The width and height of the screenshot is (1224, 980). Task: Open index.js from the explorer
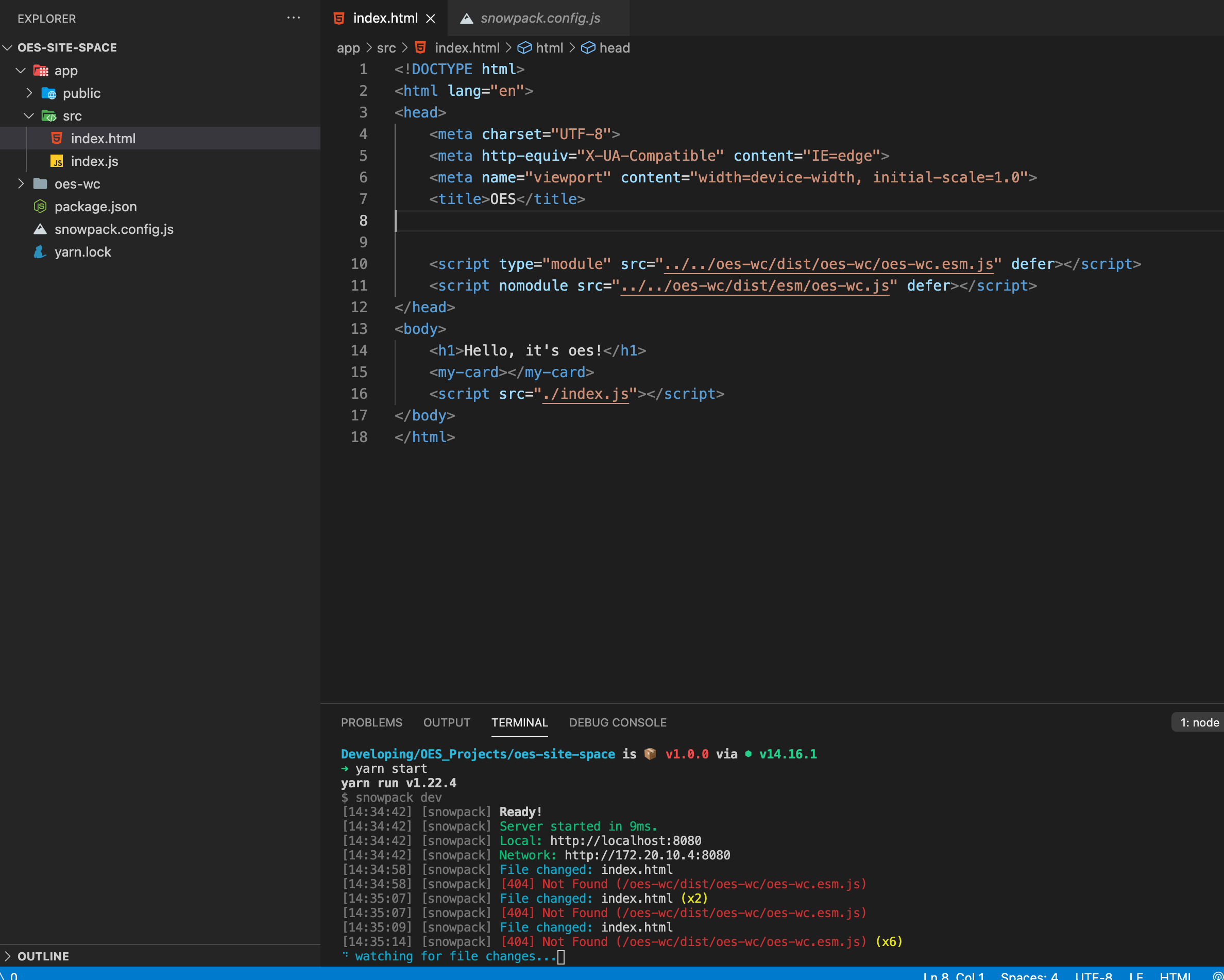[x=95, y=161]
